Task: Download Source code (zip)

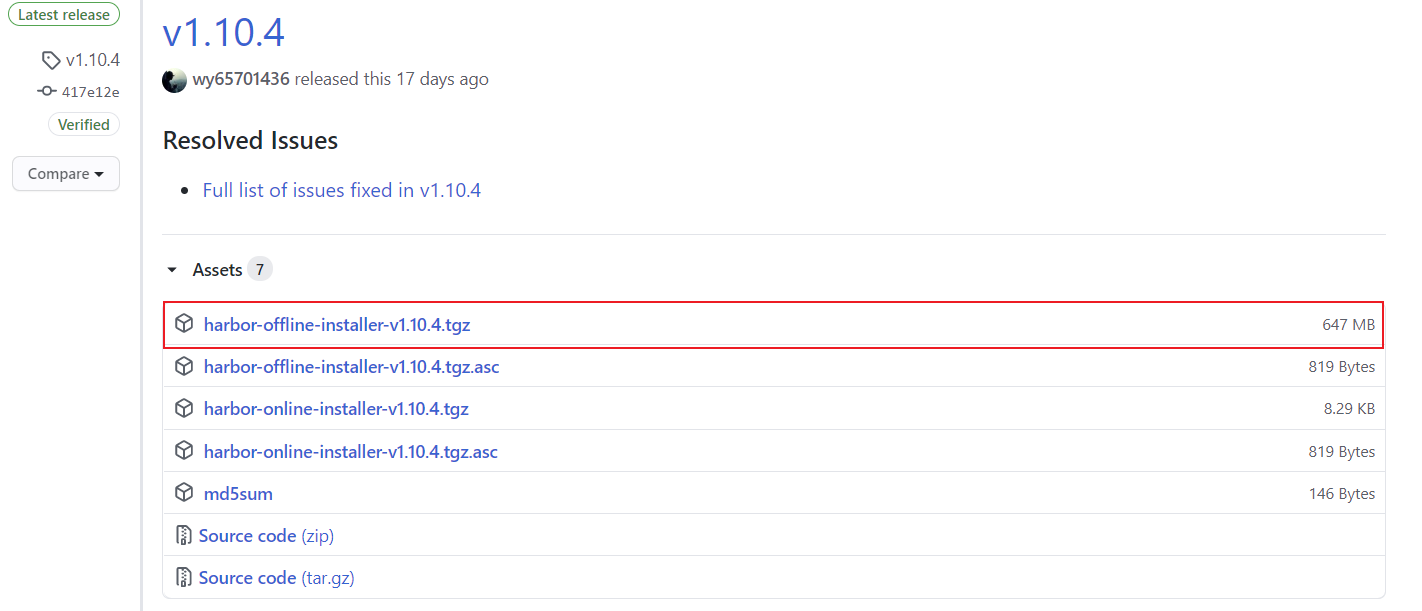Action: pyautogui.click(x=266, y=536)
